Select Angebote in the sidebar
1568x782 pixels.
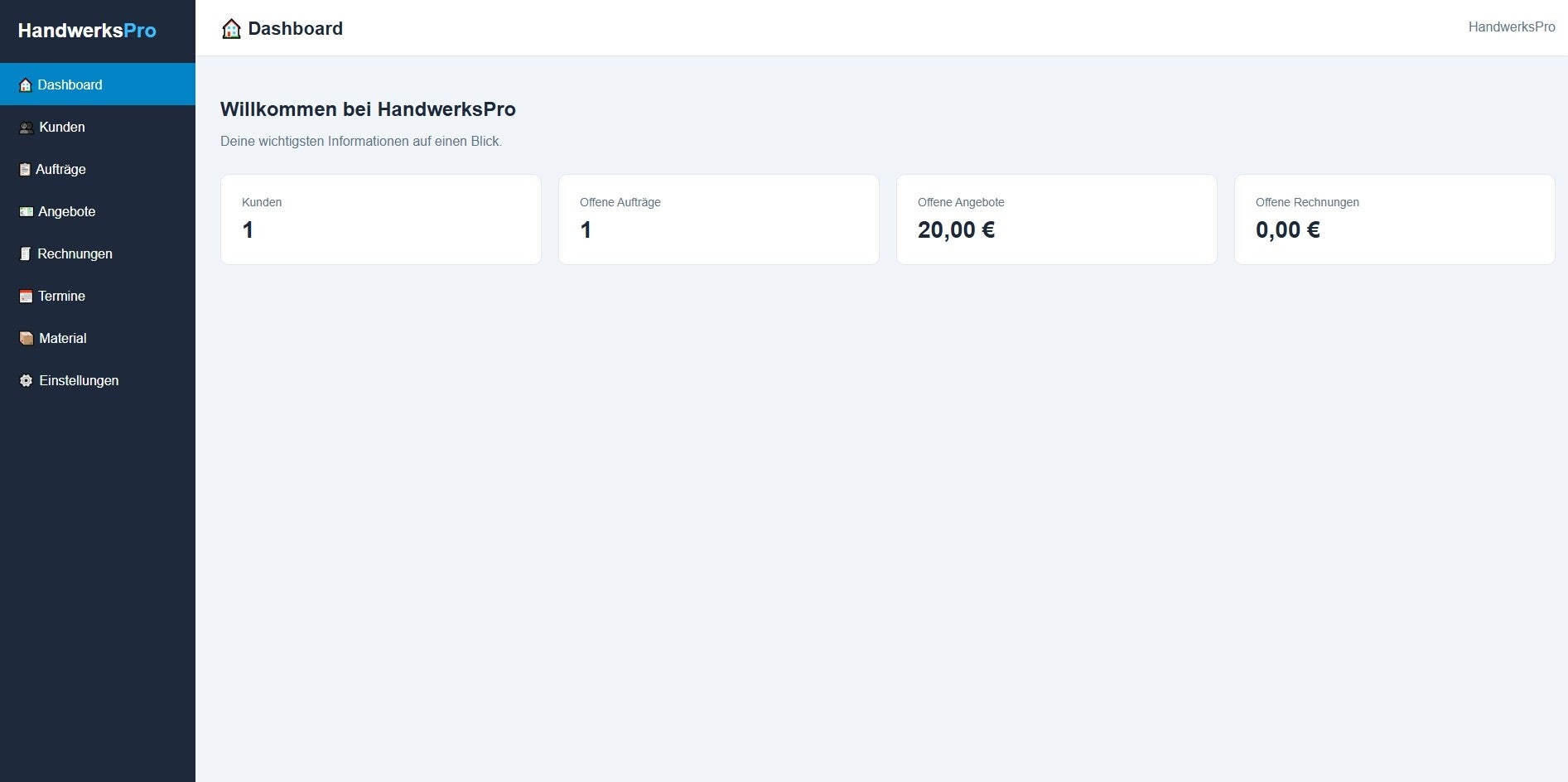(x=98, y=211)
